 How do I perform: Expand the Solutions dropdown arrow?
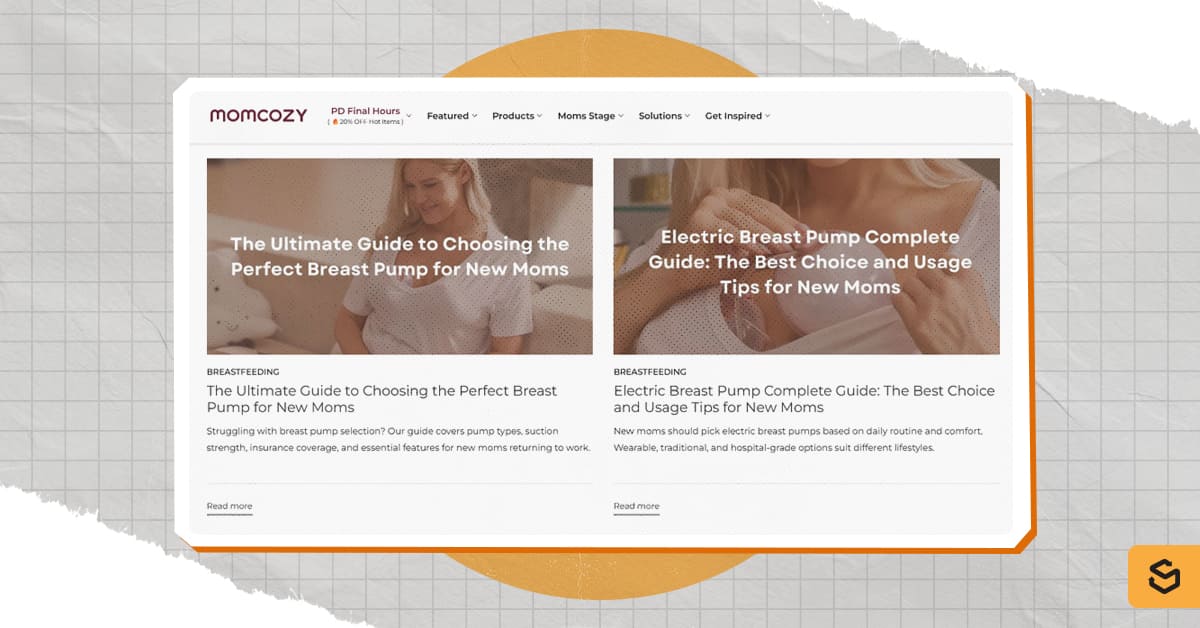click(x=688, y=116)
